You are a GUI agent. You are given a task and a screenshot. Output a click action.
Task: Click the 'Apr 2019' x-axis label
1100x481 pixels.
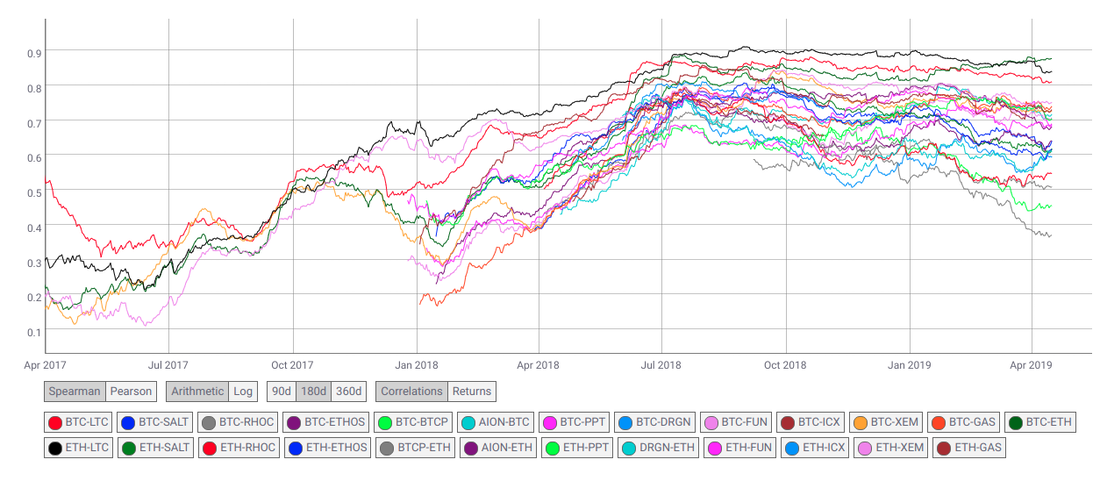pos(1033,365)
